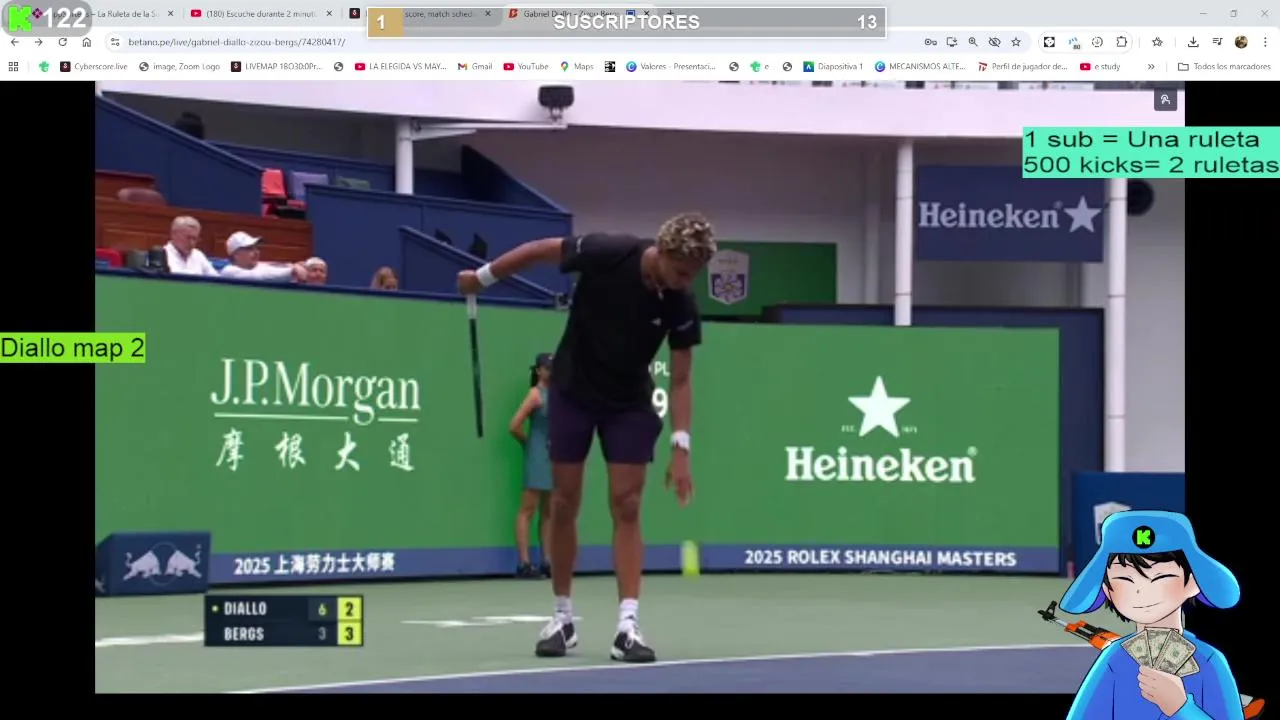
Task: Open the Gmail bookmark
Action: point(475,67)
